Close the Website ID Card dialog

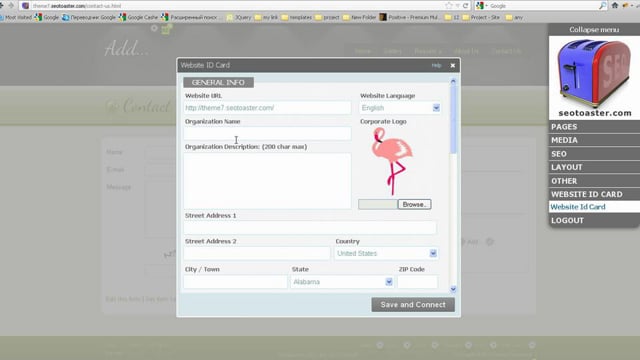(453, 65)
